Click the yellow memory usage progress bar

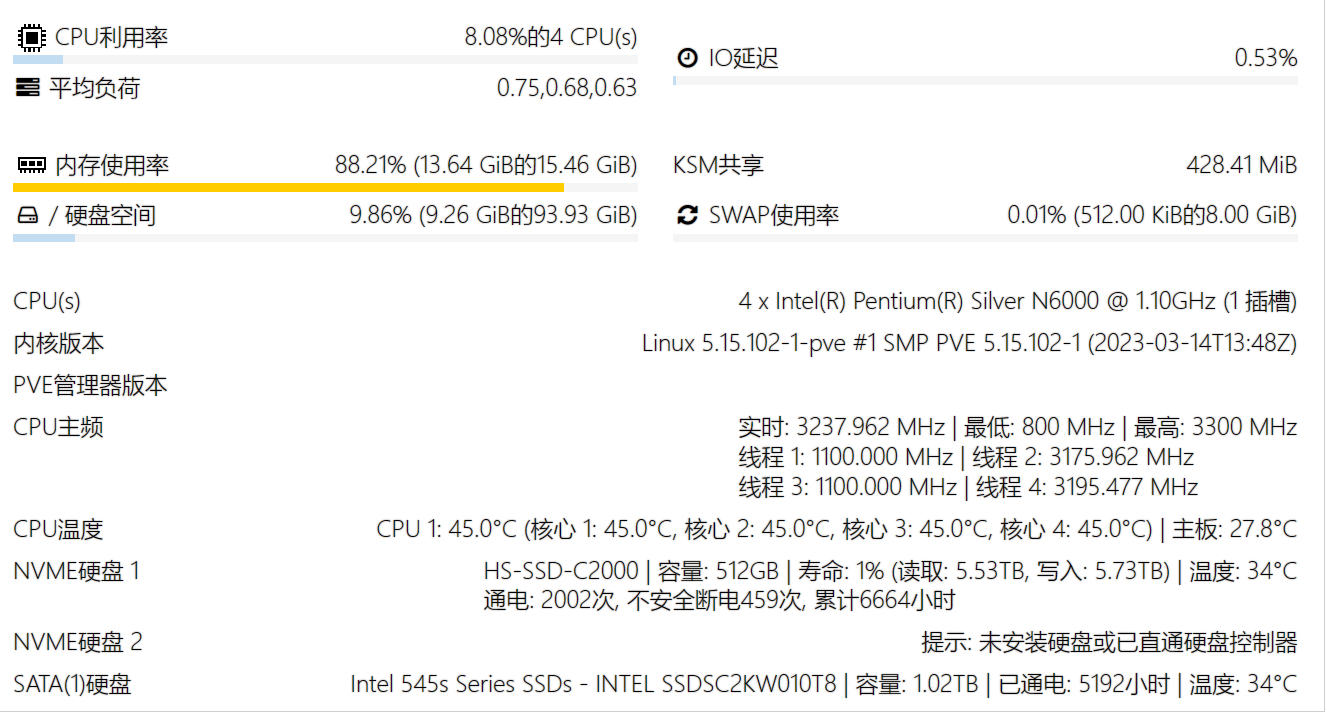point(325,187)
